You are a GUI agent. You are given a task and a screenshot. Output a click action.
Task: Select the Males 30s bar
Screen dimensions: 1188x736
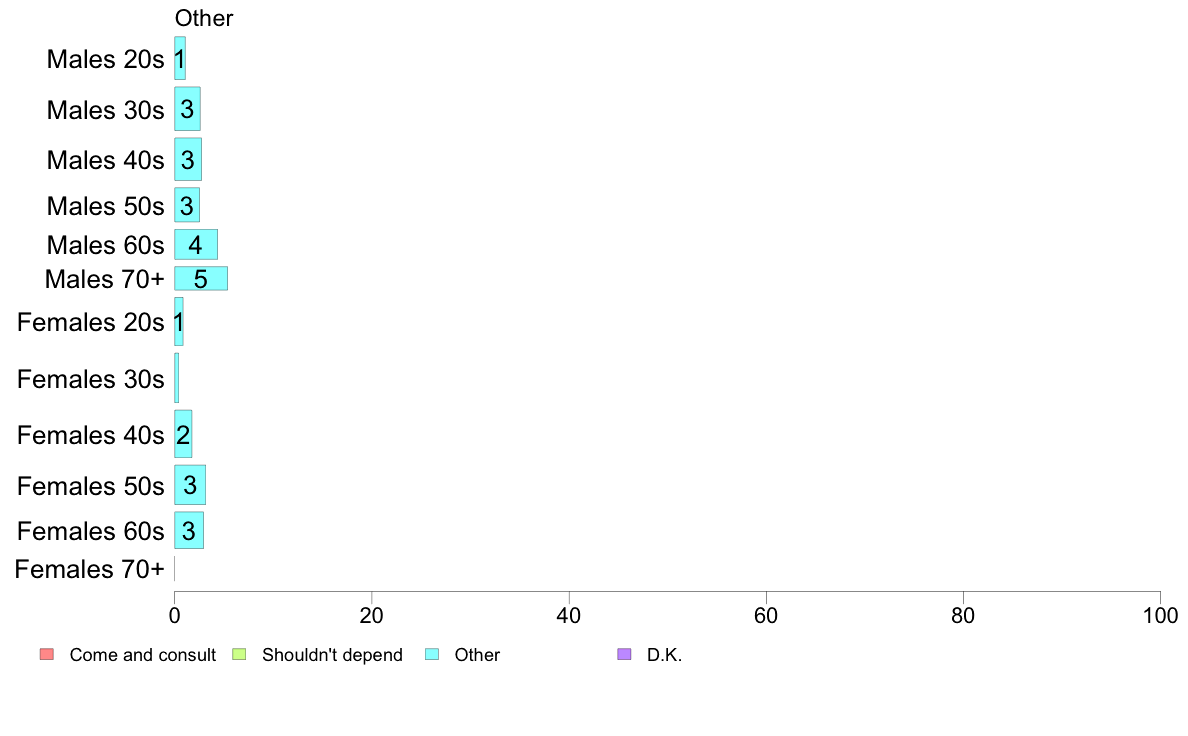pos(187,108)
